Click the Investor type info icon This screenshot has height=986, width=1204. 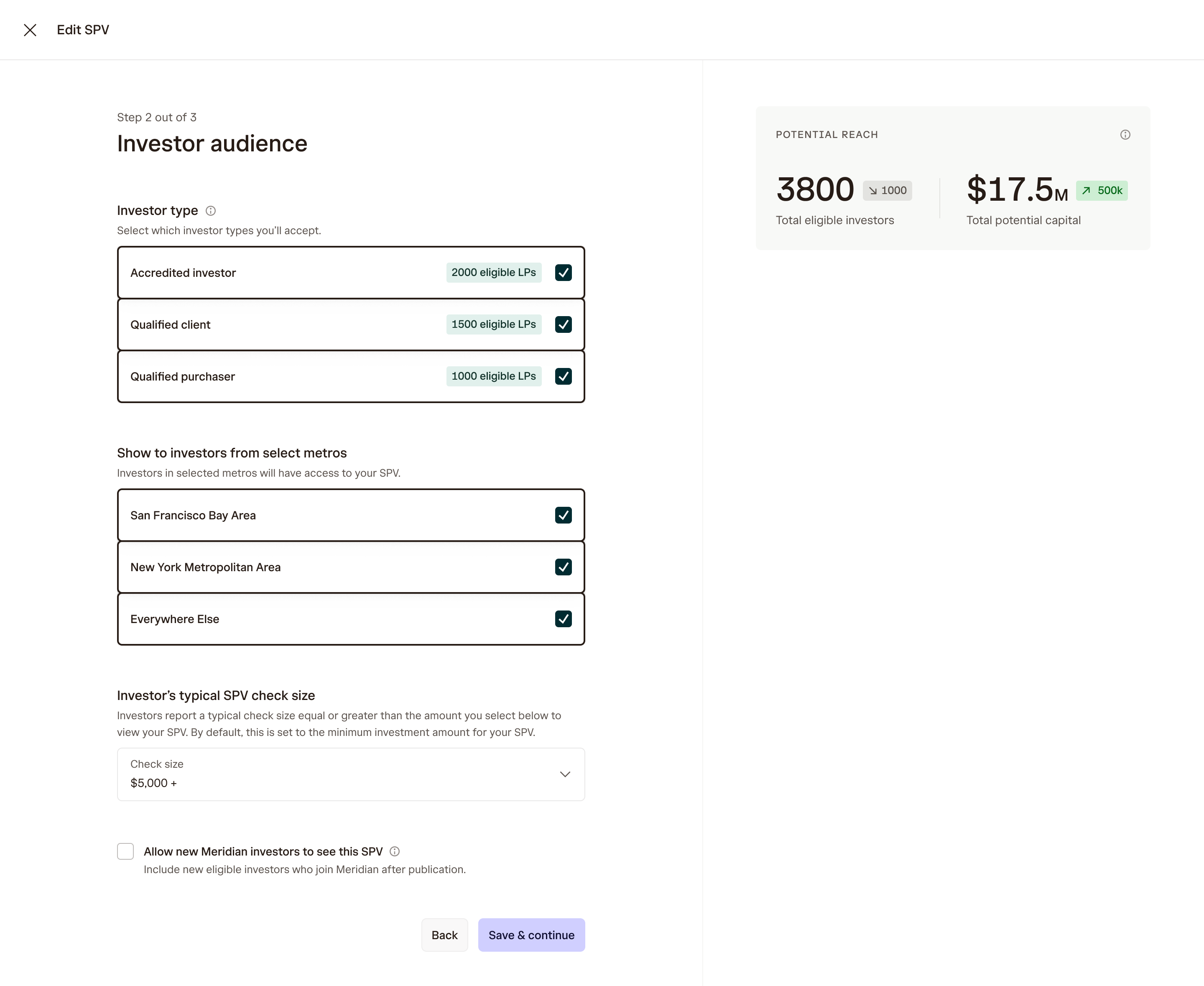pyautogui.click(x=211, y=211)
